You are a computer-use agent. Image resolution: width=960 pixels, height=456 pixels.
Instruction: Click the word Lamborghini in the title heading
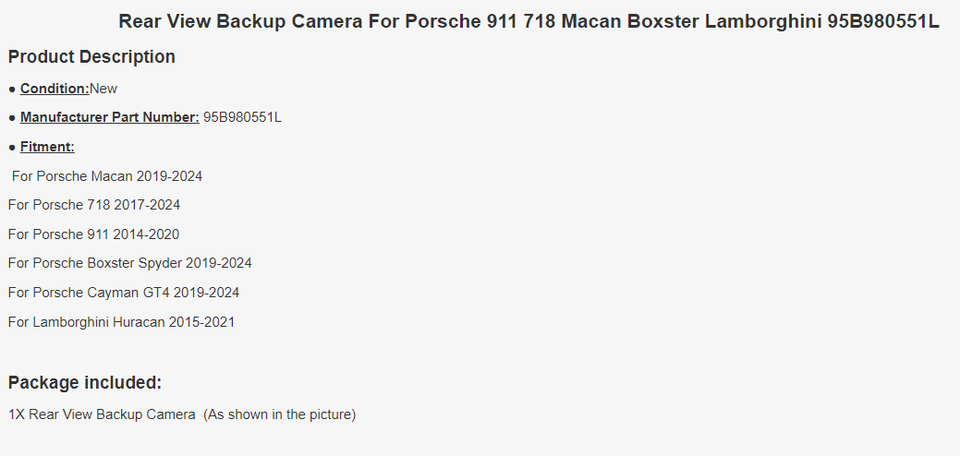coord(763,21)
